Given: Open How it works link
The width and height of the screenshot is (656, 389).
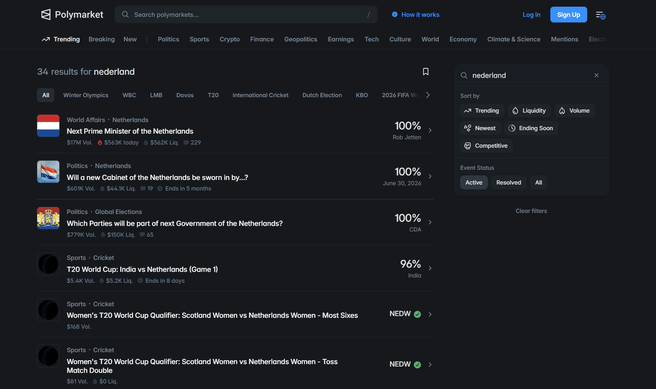Looking at the screenshot, I should (420, 15).
